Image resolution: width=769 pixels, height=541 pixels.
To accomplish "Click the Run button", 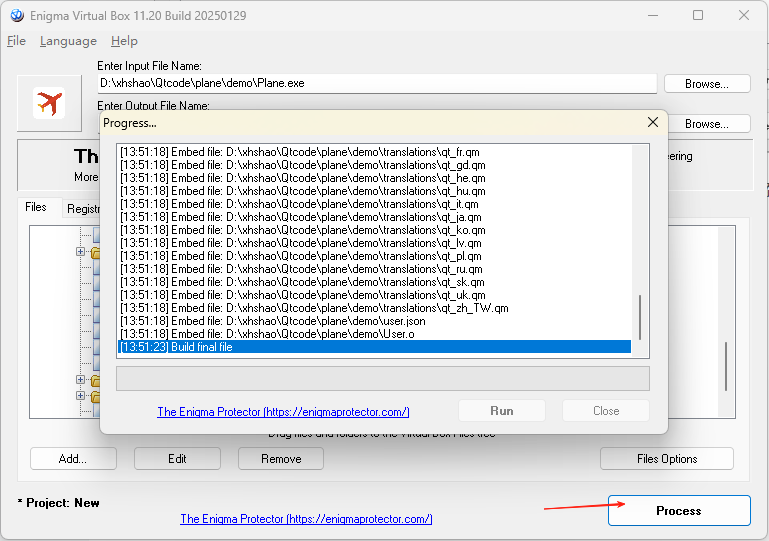I will click(502, 411).
